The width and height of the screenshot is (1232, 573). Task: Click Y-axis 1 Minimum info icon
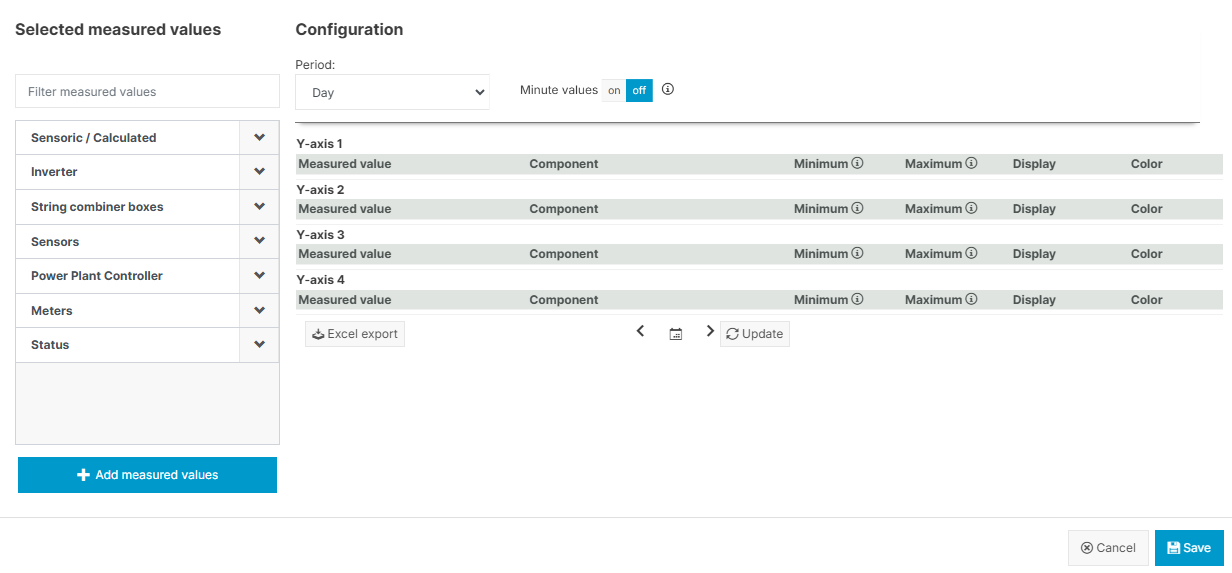[857, 163]
